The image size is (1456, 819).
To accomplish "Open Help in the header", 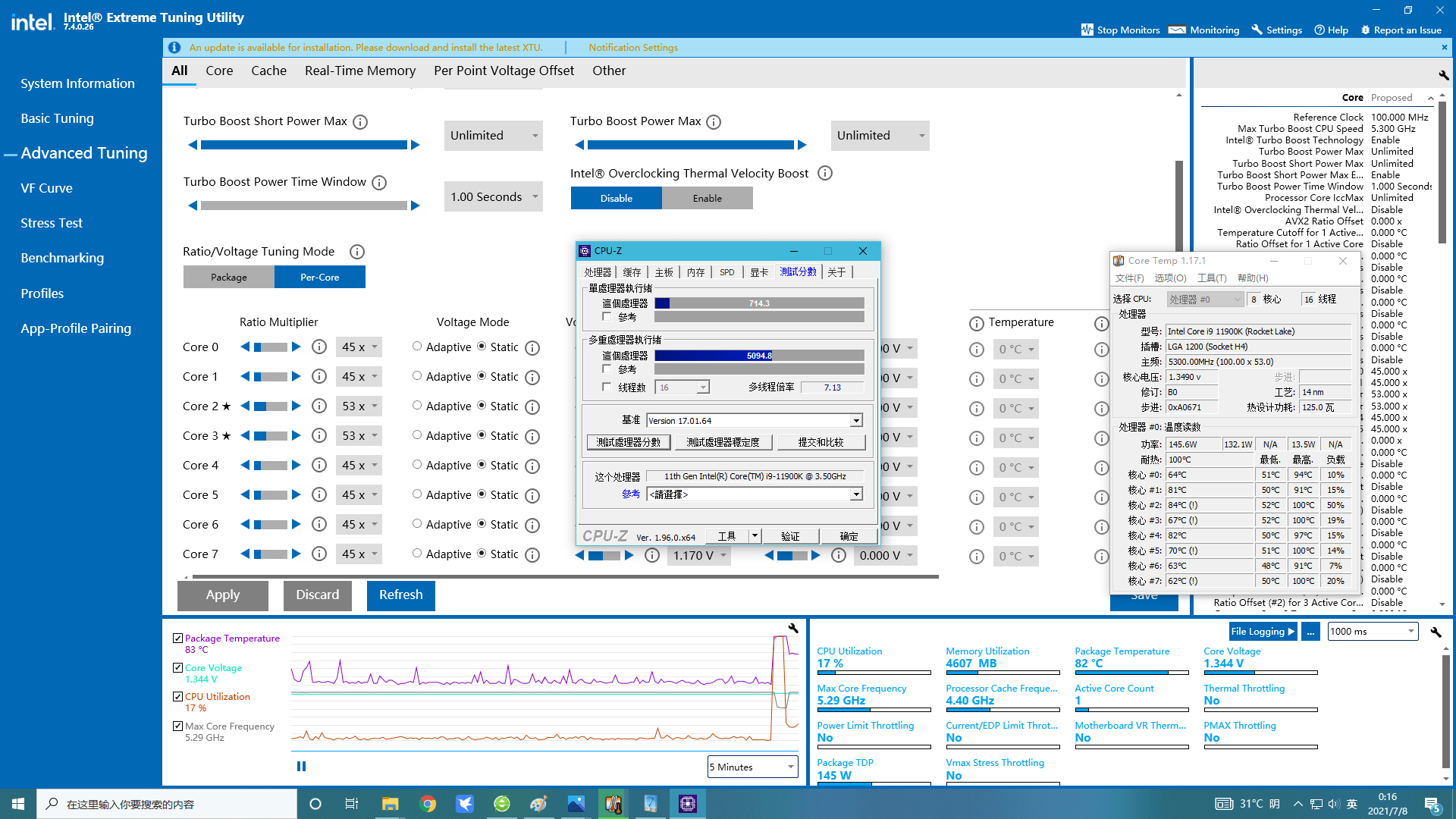I will (x=1331, y=30).
